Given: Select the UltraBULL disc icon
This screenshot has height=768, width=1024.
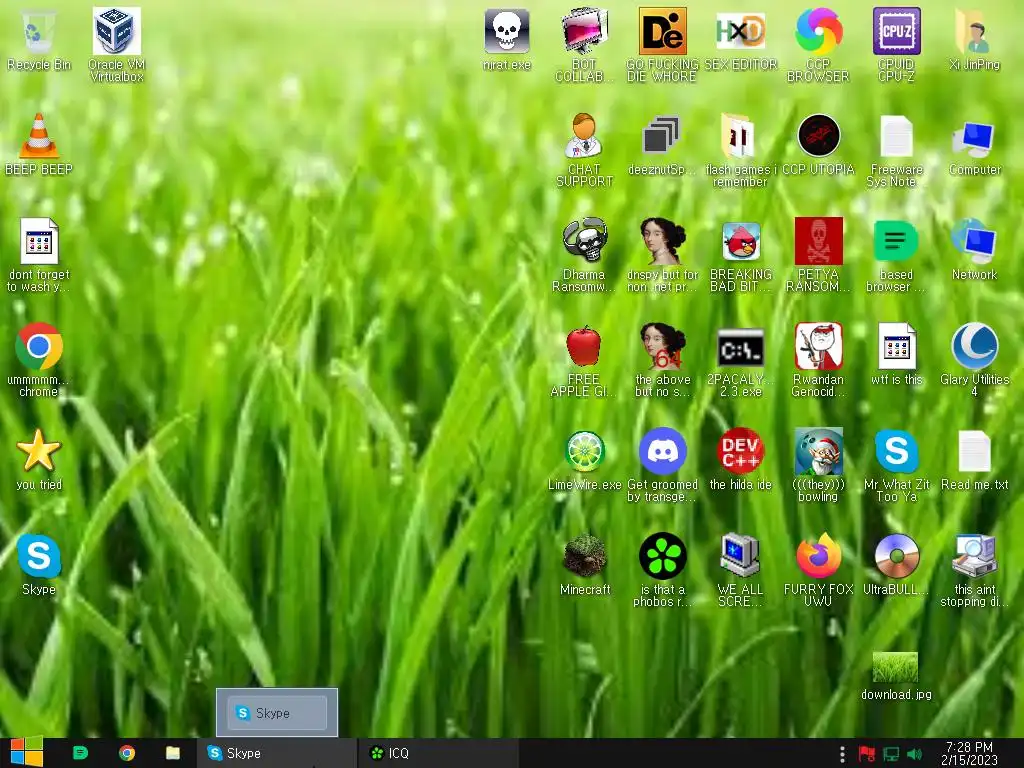Looking at the screenshot, I should click(896, 556).
